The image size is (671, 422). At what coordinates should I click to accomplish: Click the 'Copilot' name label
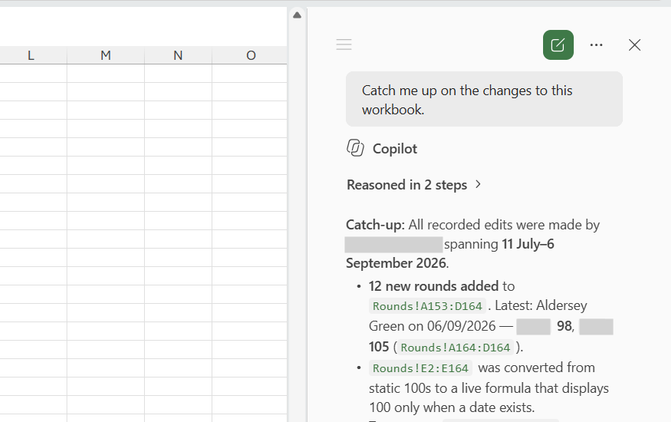point(395,149)
